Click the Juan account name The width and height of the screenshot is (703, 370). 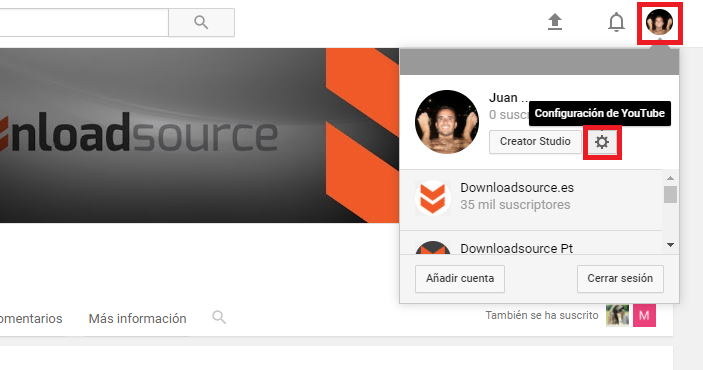(x=508, y=98)
